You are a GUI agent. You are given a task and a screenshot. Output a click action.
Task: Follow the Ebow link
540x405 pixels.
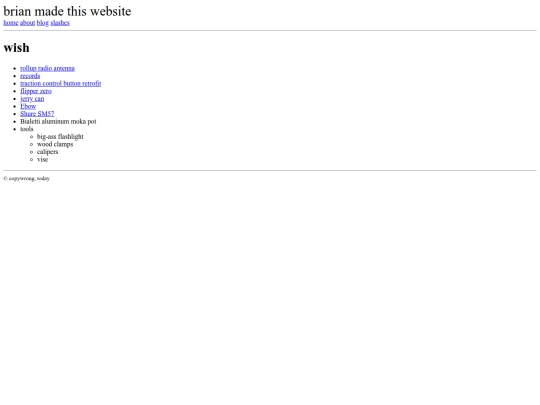[28, 106]
